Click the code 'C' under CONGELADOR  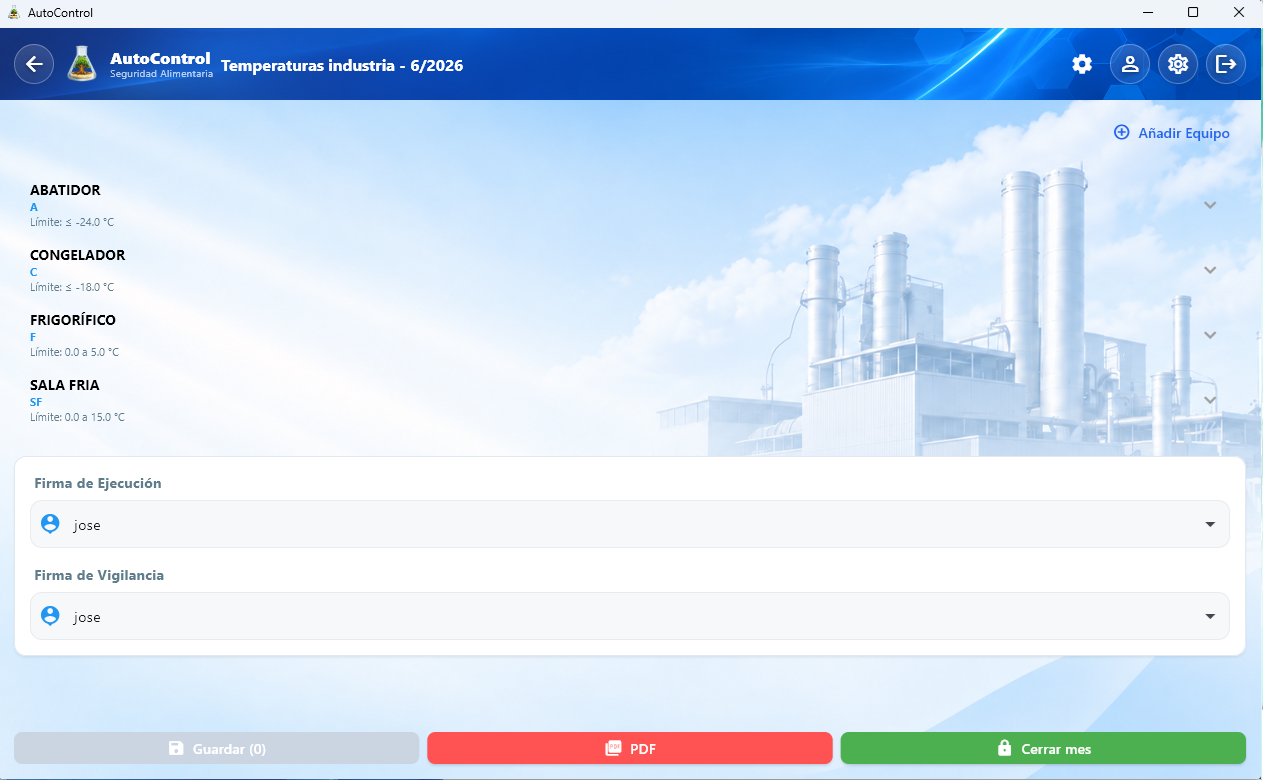click(34, 272)
